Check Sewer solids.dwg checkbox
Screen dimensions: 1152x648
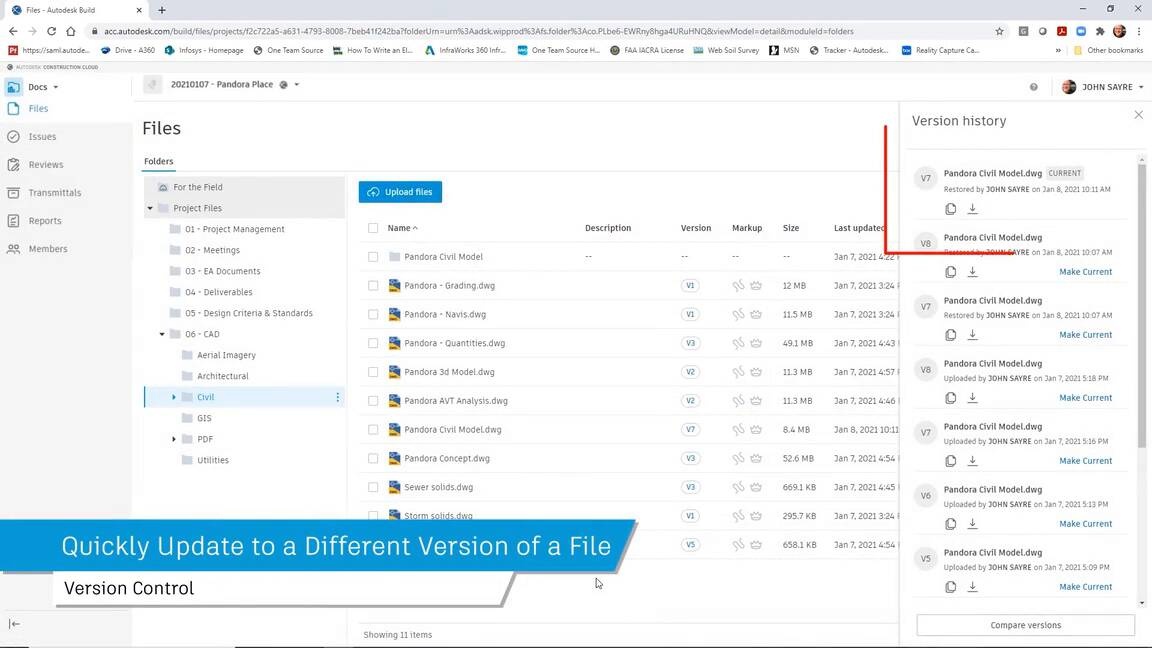point(373,487)
